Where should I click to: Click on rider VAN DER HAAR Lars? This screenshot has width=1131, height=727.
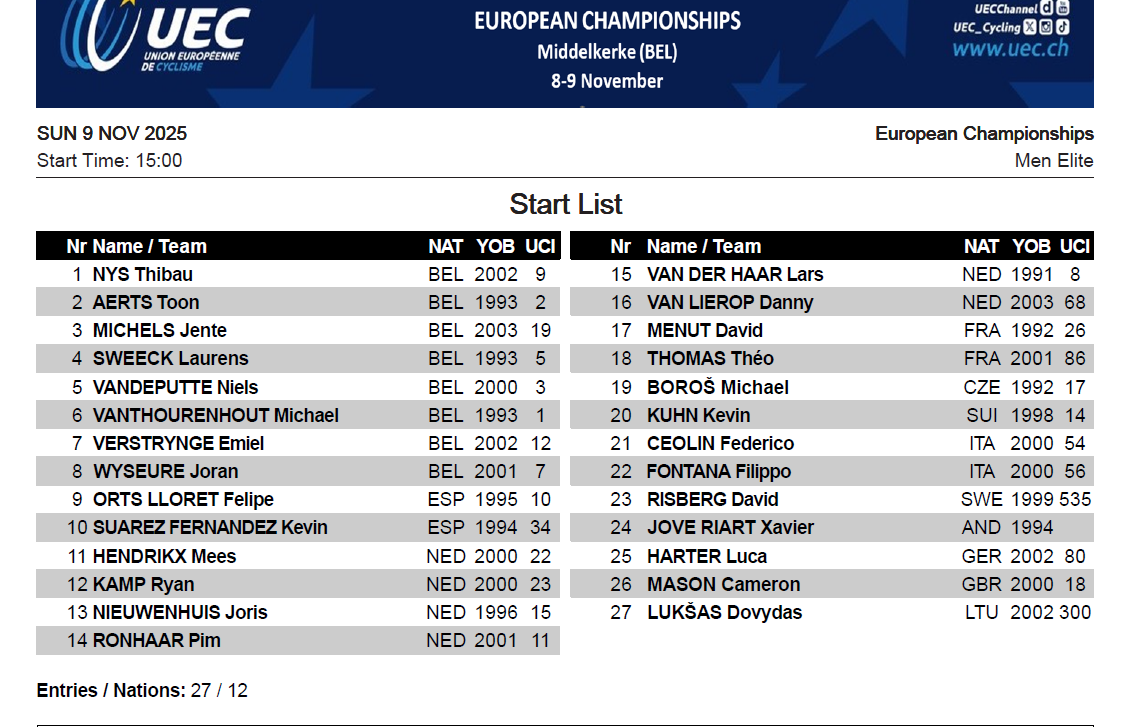[x=720, y=274]
